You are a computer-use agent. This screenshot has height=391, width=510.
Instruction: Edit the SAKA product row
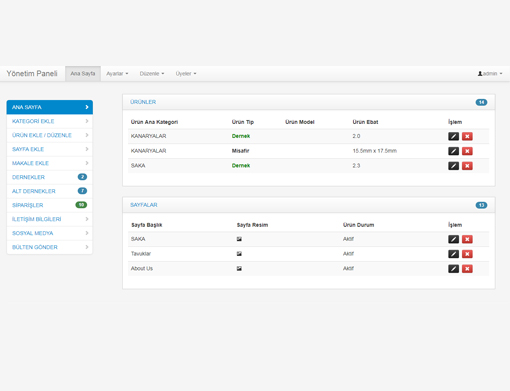[453, 166]
